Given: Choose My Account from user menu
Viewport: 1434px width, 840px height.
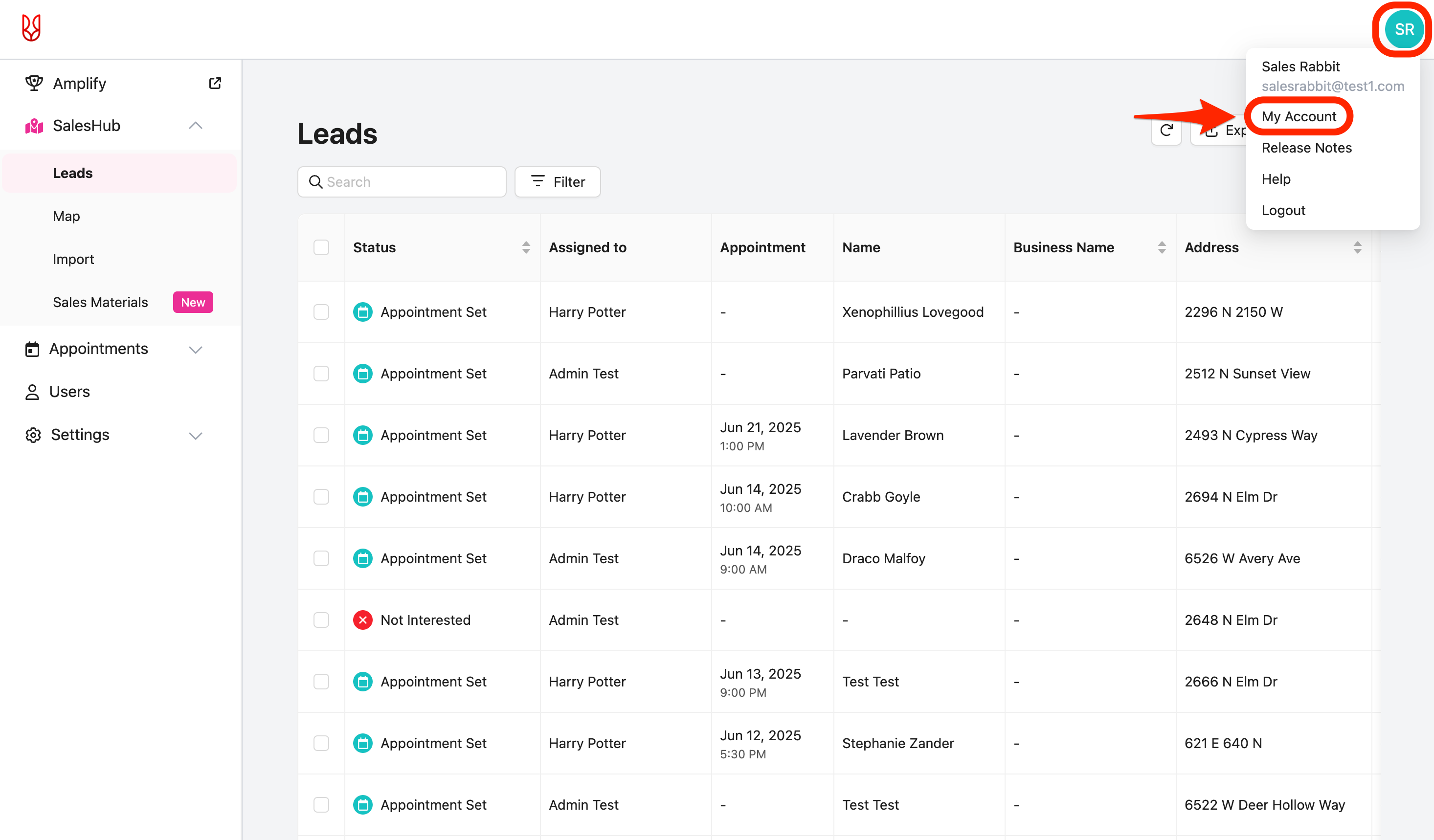Looking at the screenshot, I should pyautogui.click(x=1298, y=116).
